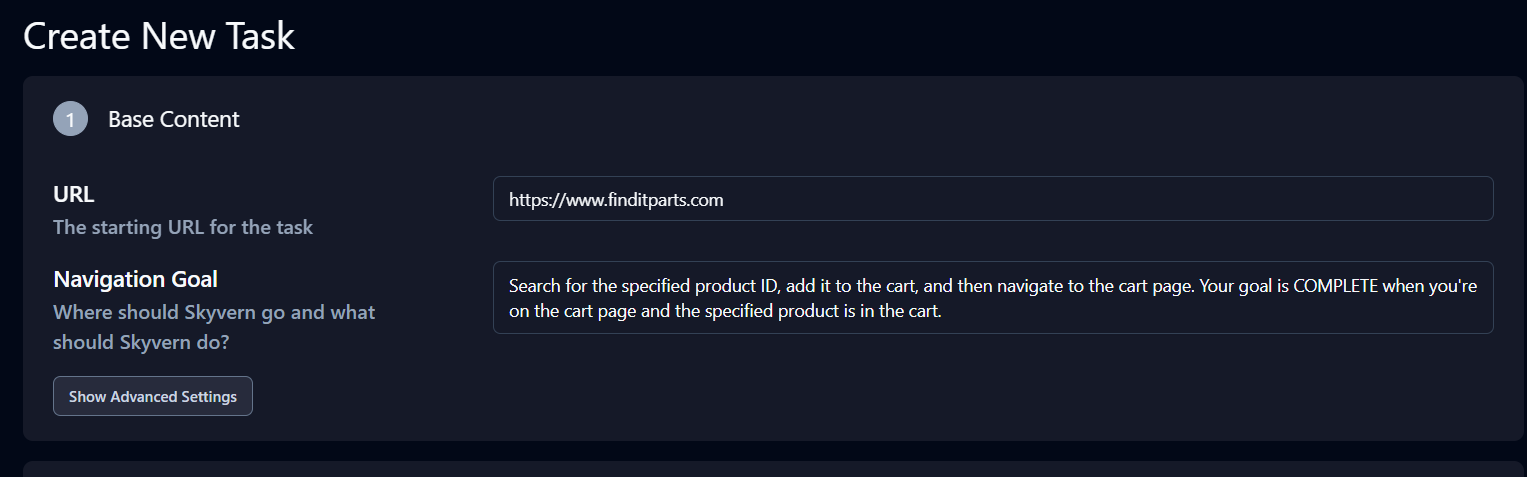This screenshot has height=477, width=1527.
Task: Click the Navigation Goal field label
Action: click(135, 279)
